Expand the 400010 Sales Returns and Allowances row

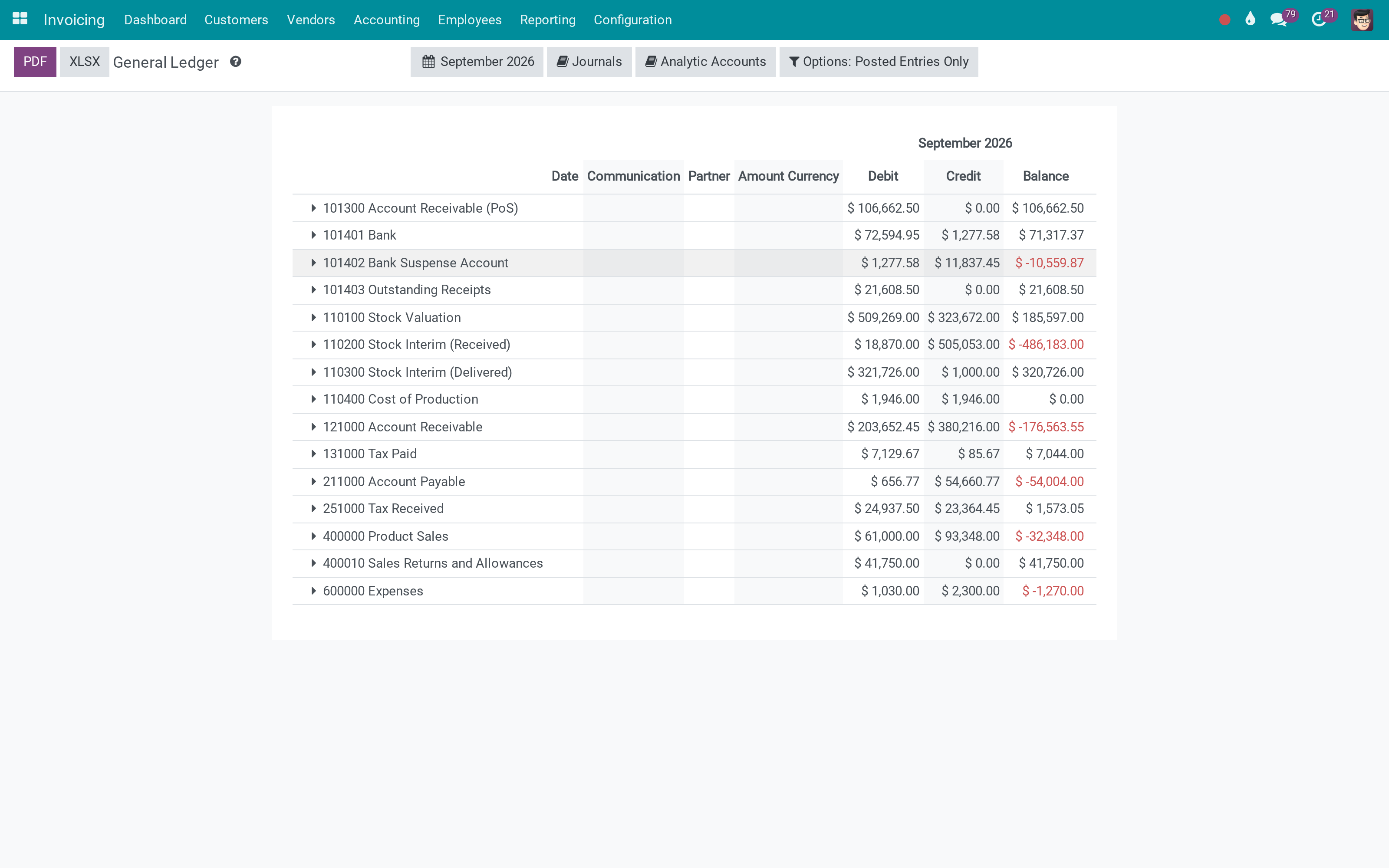coord(313,563)
